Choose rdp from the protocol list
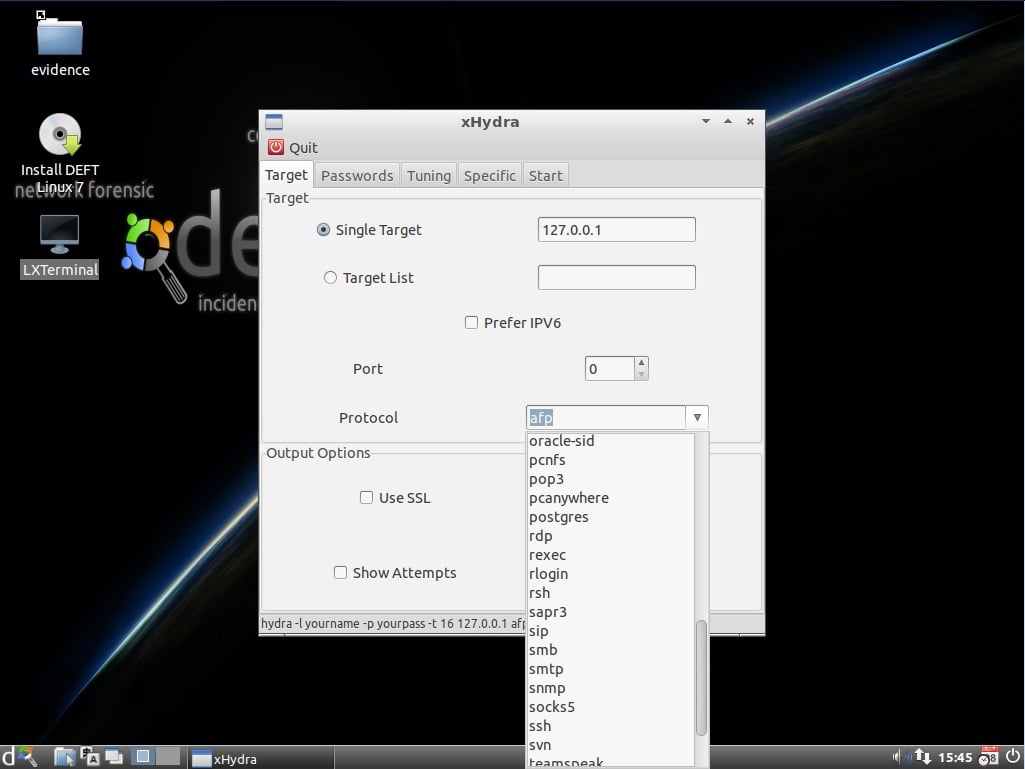1025x769 pixels. point(611,536)
